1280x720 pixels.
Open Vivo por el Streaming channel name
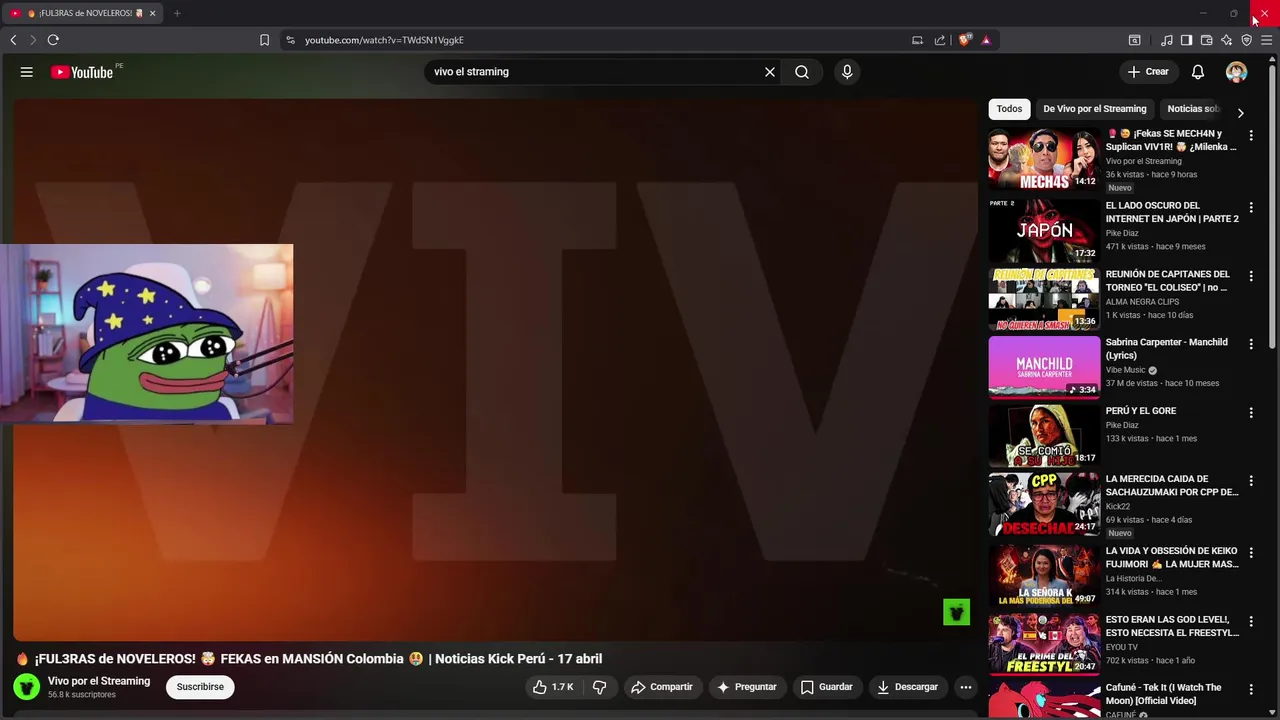click(x=99, y=681)
